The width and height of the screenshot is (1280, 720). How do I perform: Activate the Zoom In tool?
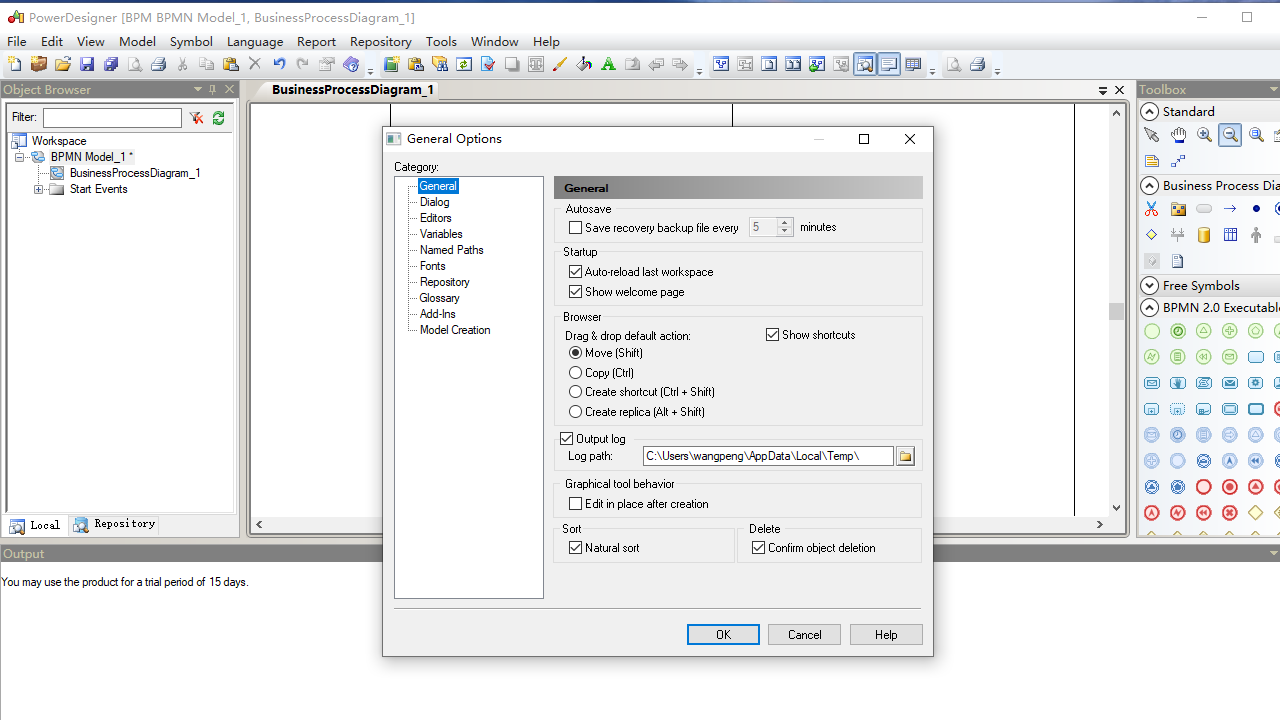[1203, 135]
